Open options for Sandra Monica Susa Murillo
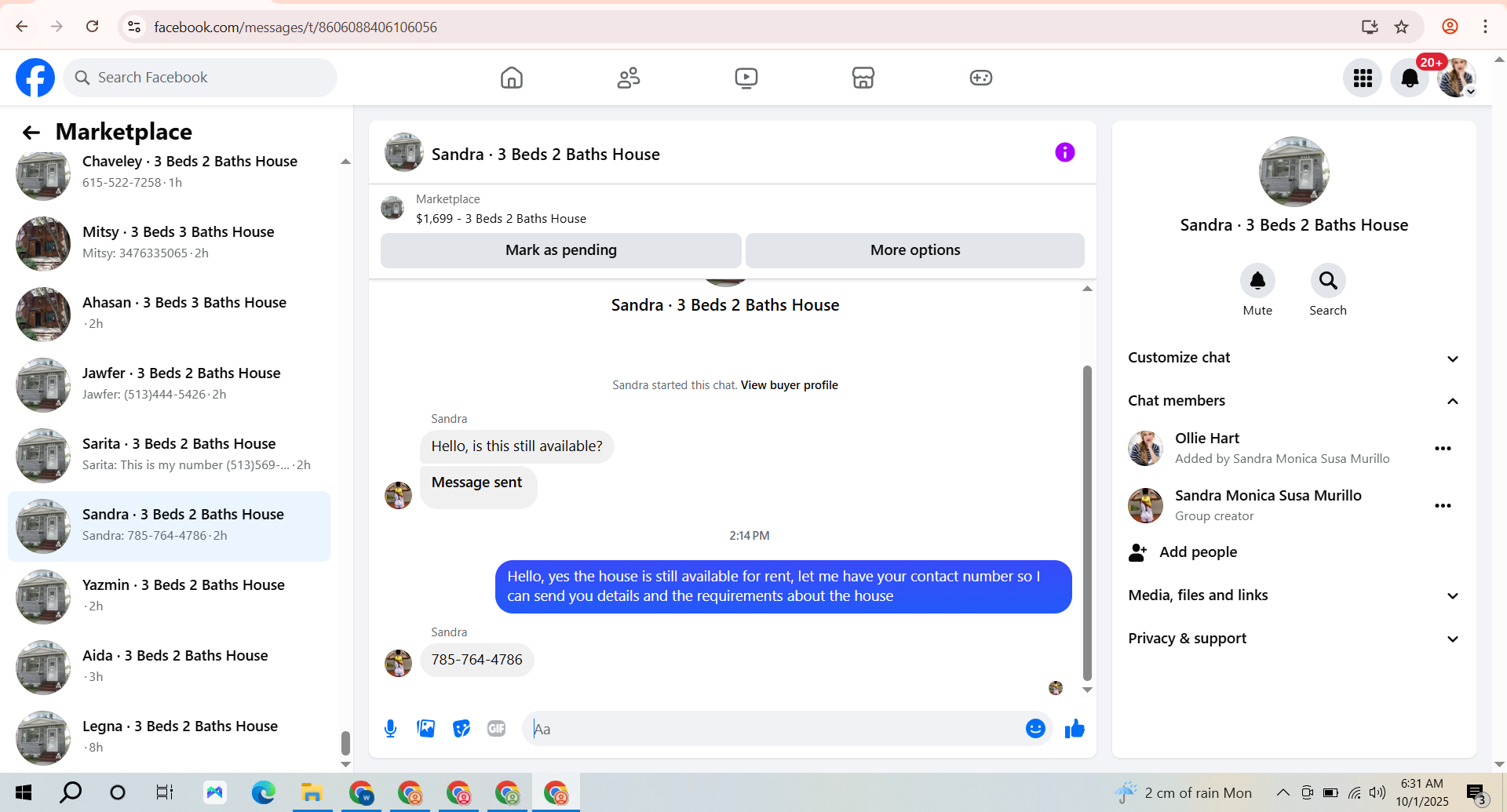 tap(1443, 506)
